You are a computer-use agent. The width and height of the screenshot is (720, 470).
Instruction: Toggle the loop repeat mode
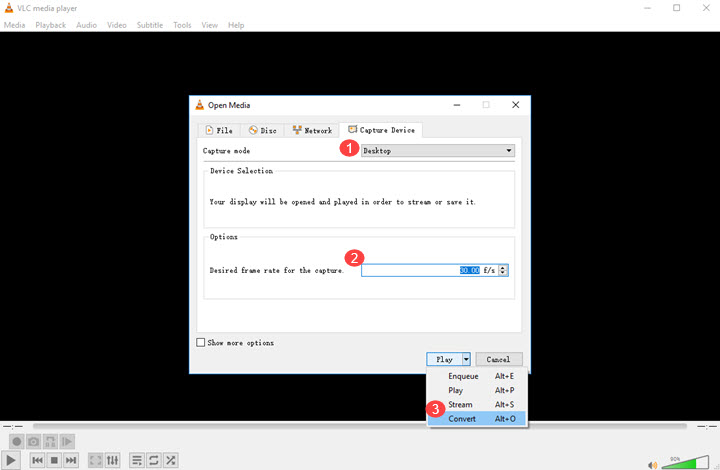[154, 460]
